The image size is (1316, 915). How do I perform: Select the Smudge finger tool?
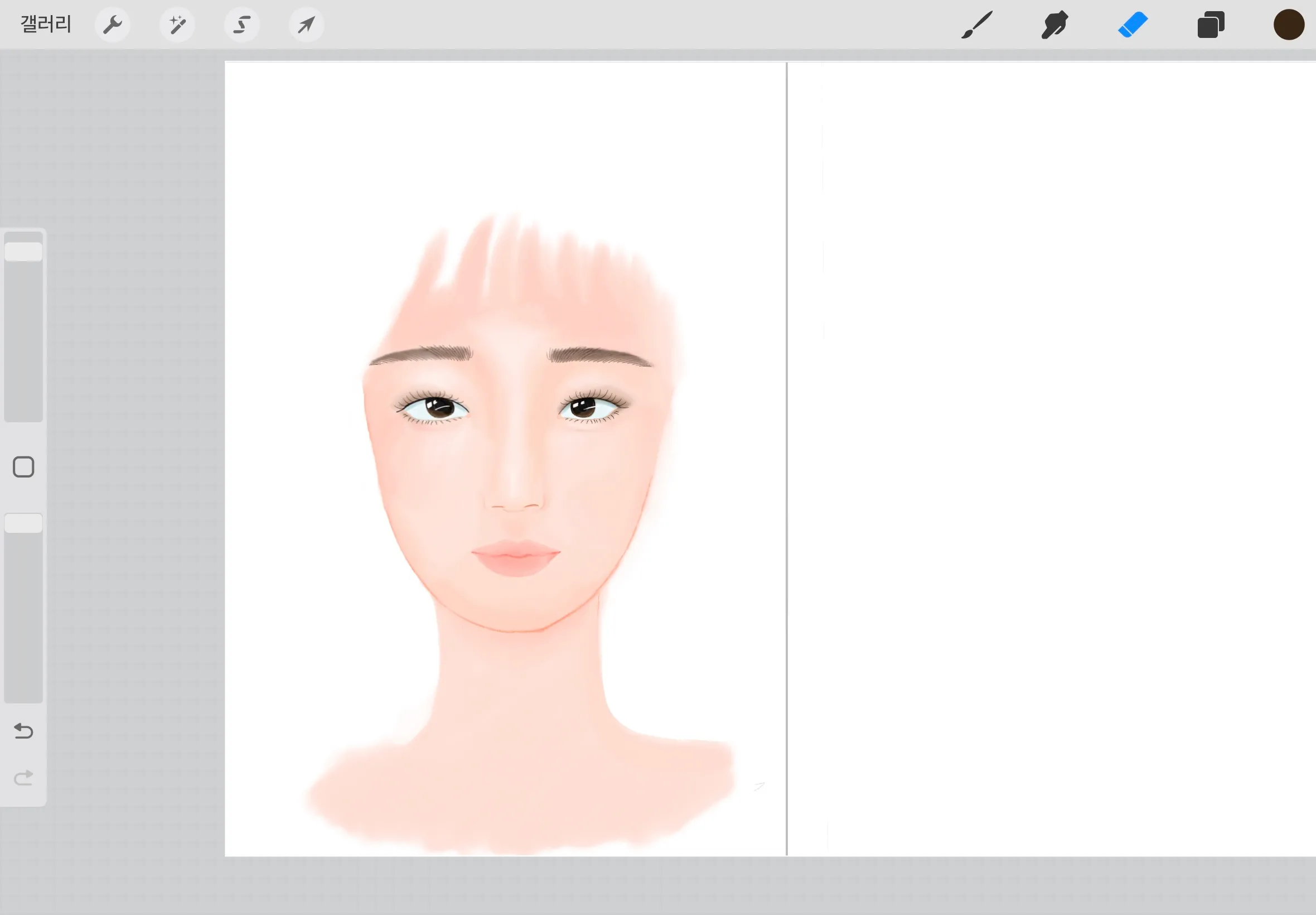(1054, 25)
